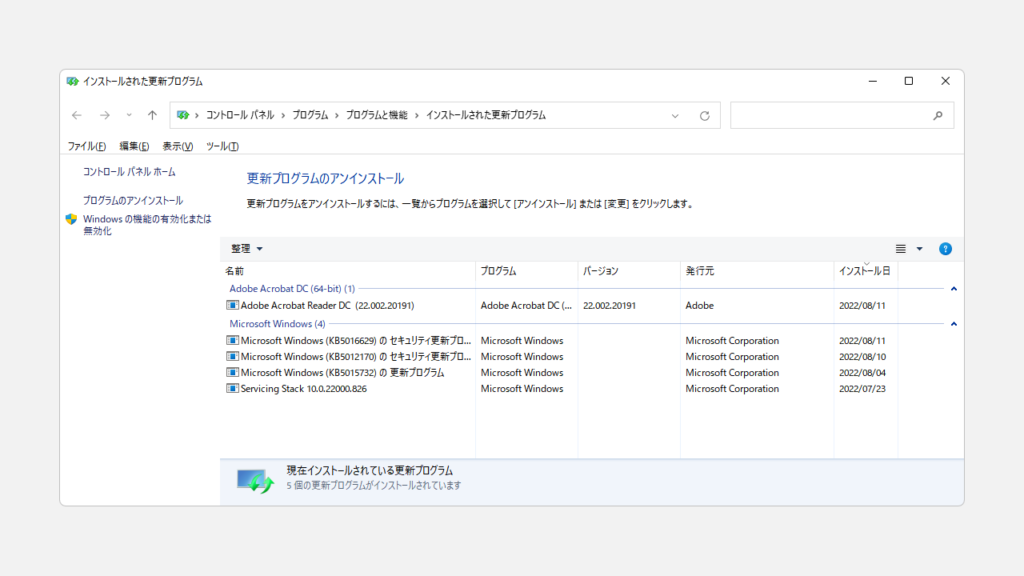This screenshot has height=576, width=1024.
Task: Click the refresh button in address bar
Action: point(704,115)
